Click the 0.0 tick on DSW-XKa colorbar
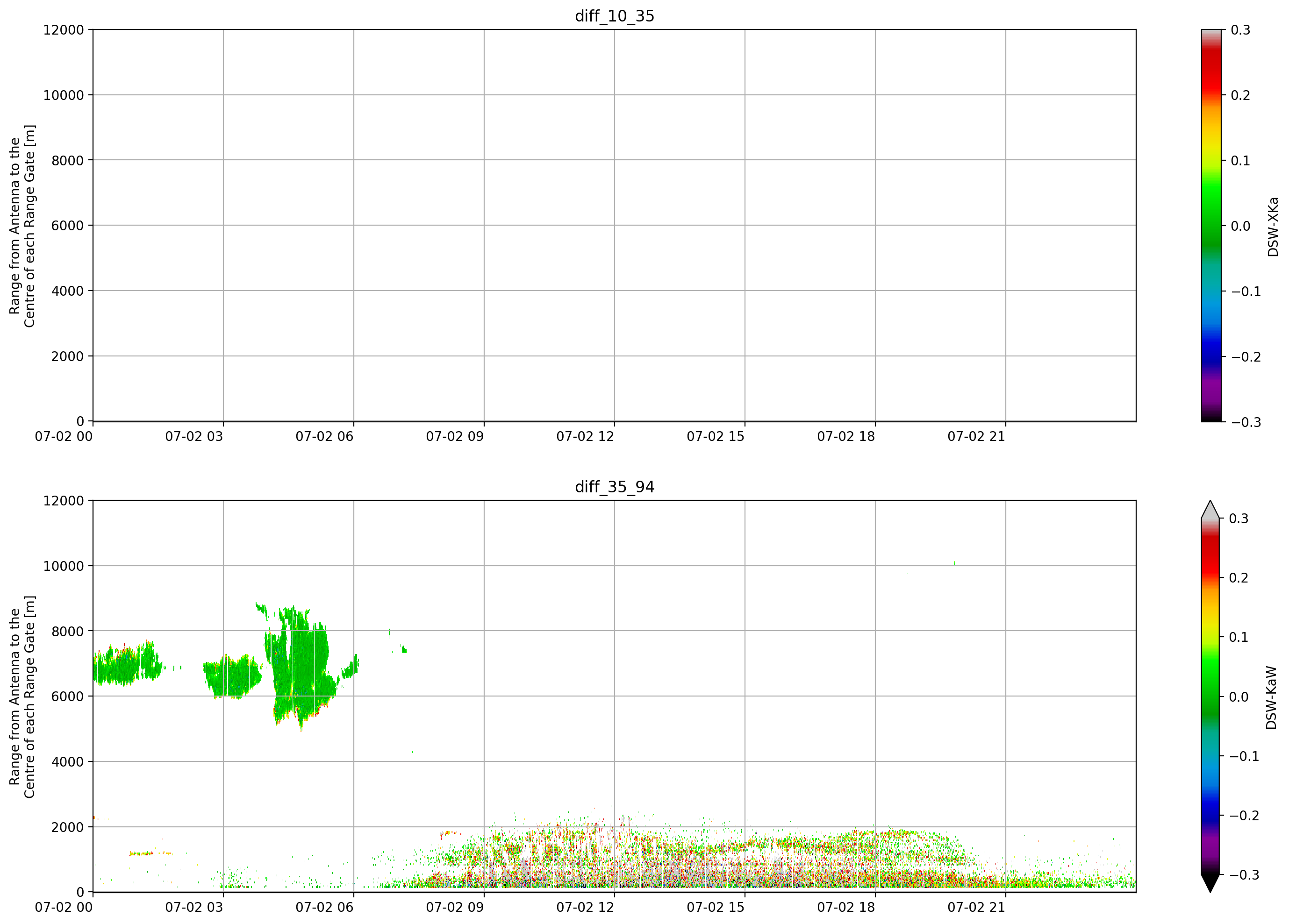Viewport: 1289px width, 924px height. click(1241, 226)
